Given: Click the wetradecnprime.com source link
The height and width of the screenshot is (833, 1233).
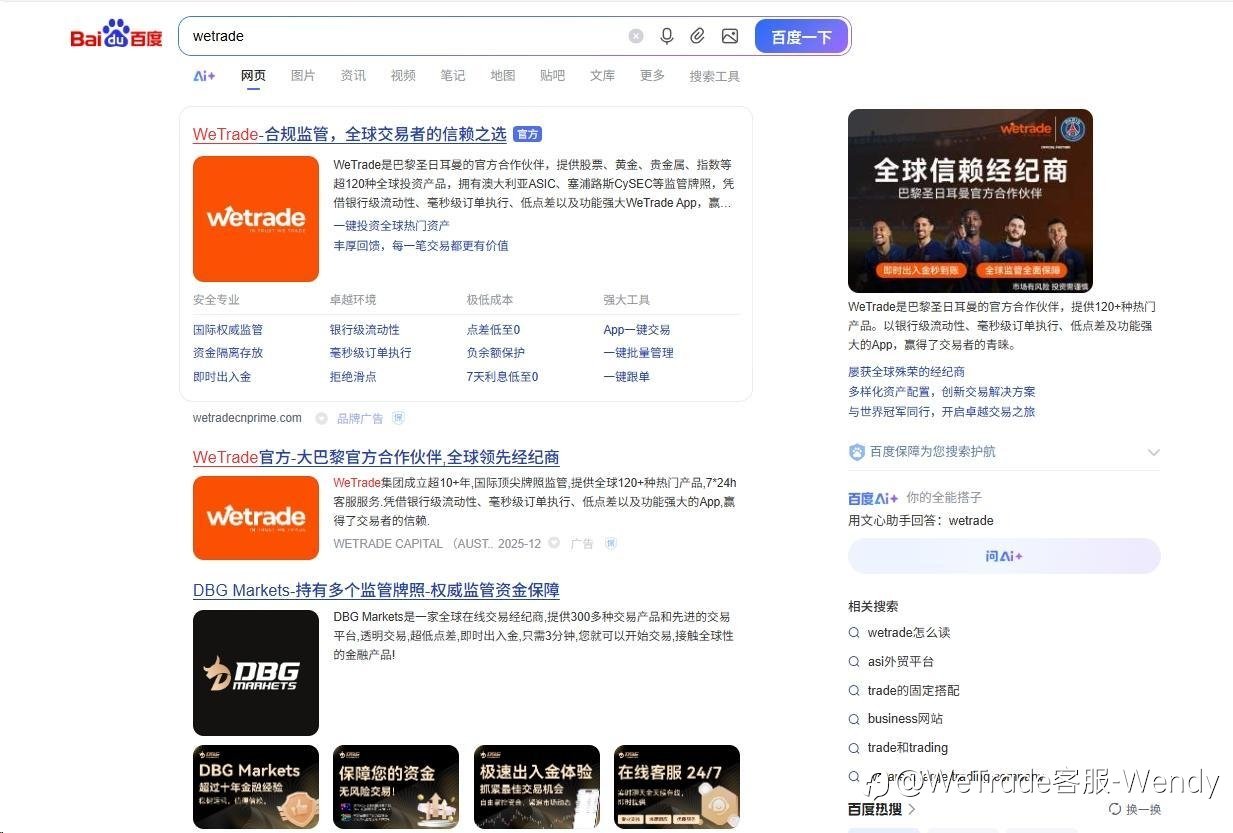Looking at the screenshot, I should (x=247, y=418).
